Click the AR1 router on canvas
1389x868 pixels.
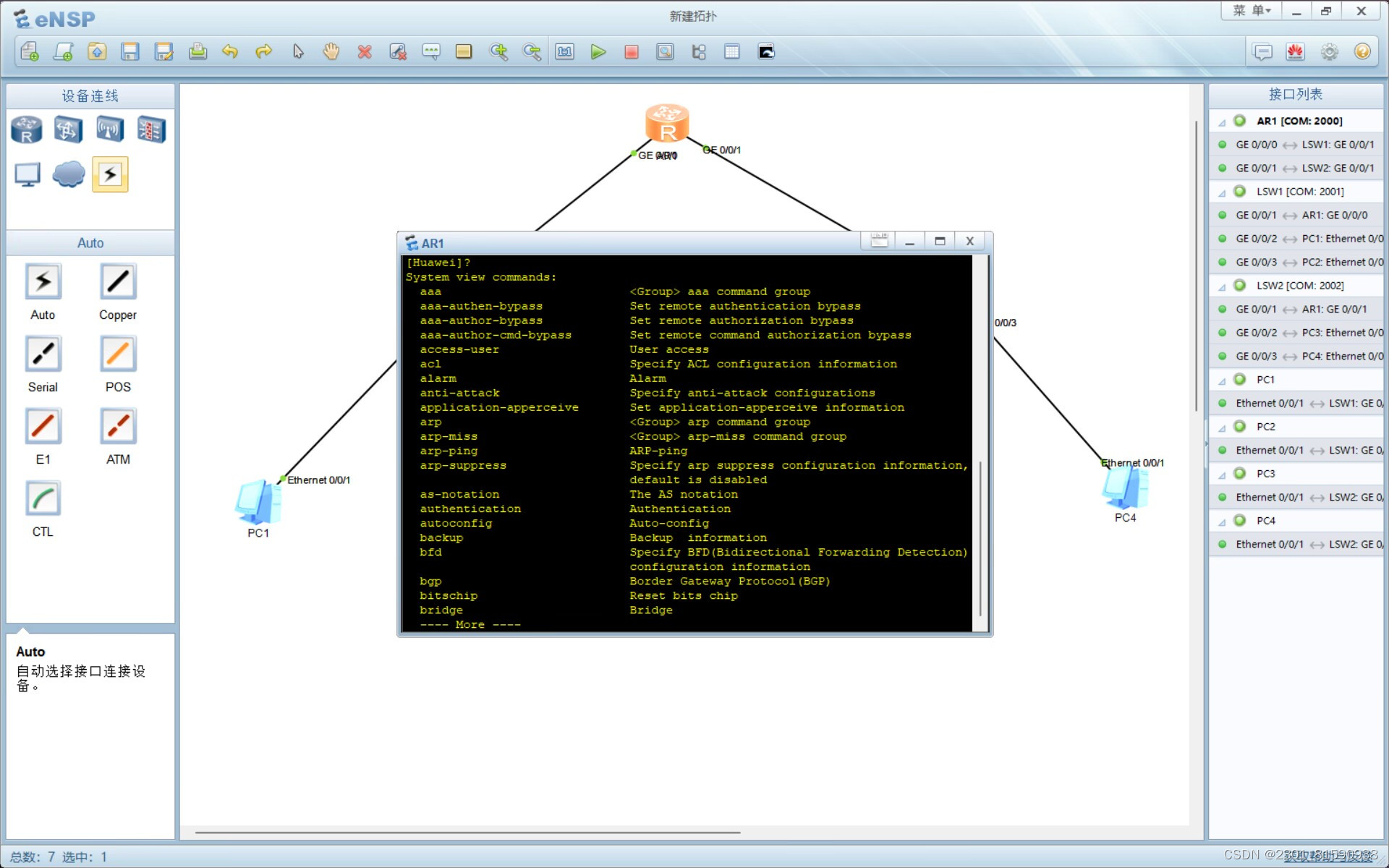[x=666, y=123]
